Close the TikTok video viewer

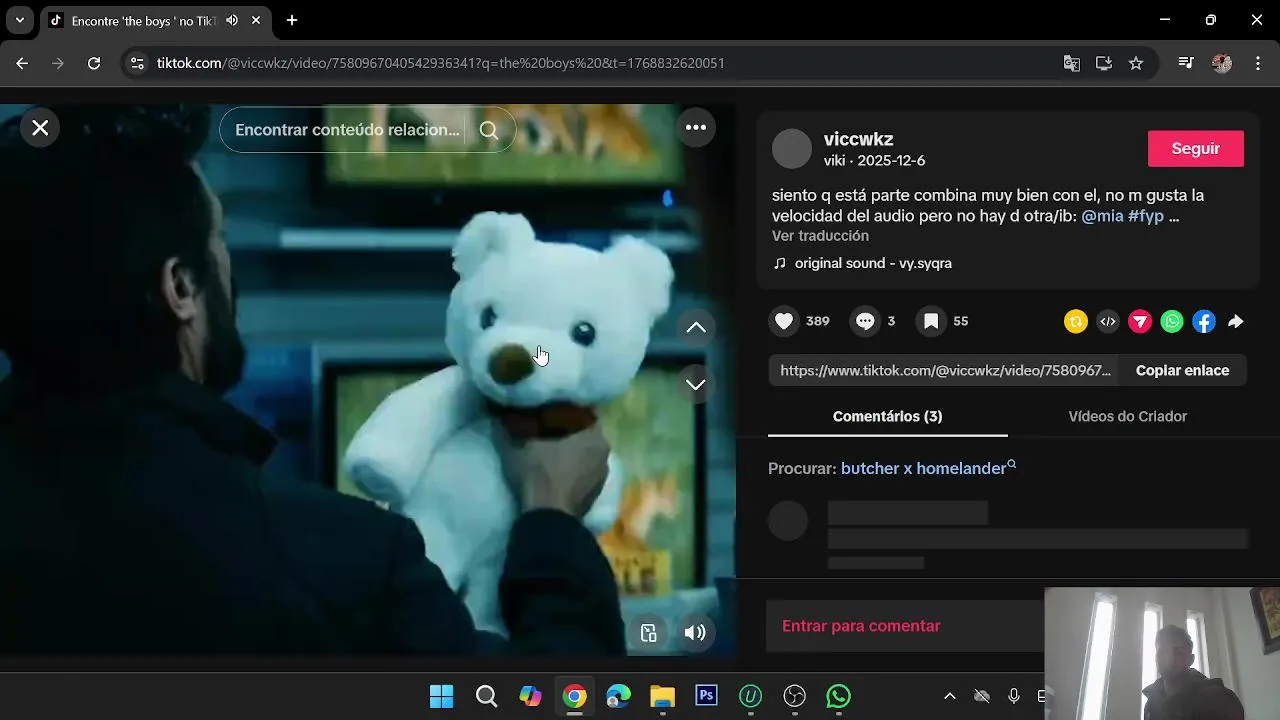(40, 128)
